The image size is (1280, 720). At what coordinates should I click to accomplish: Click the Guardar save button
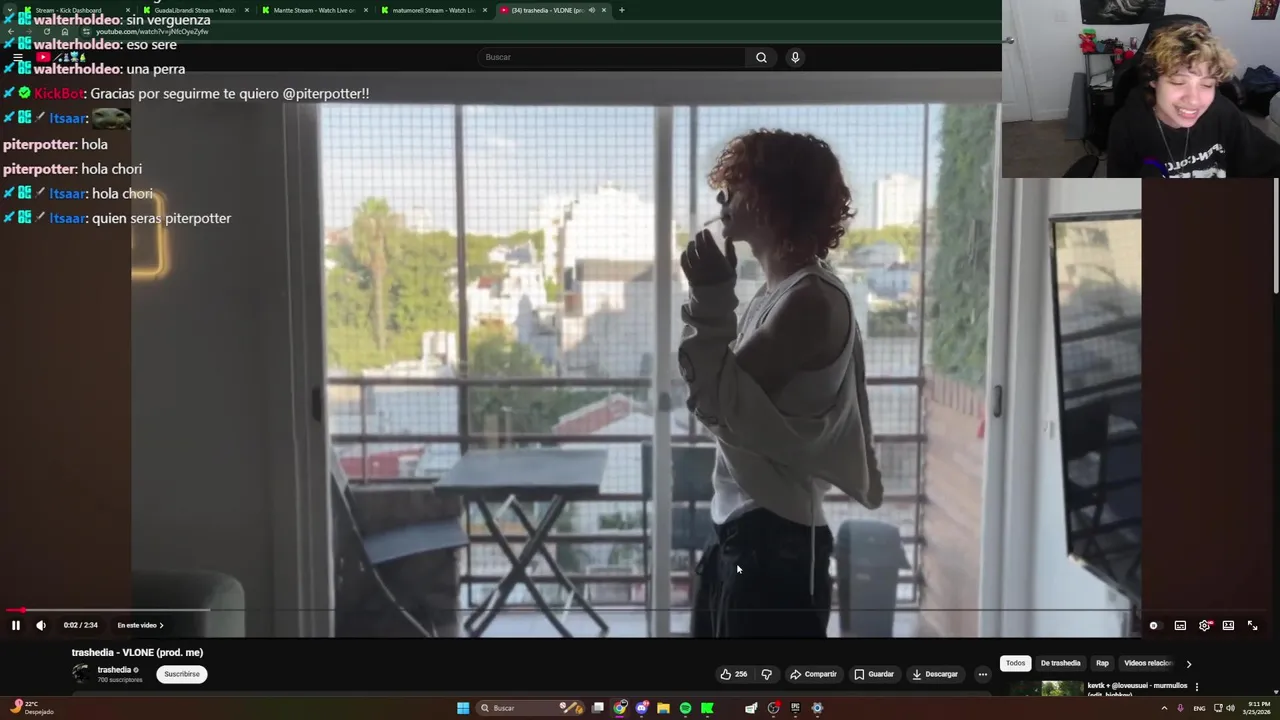point(873,674)
